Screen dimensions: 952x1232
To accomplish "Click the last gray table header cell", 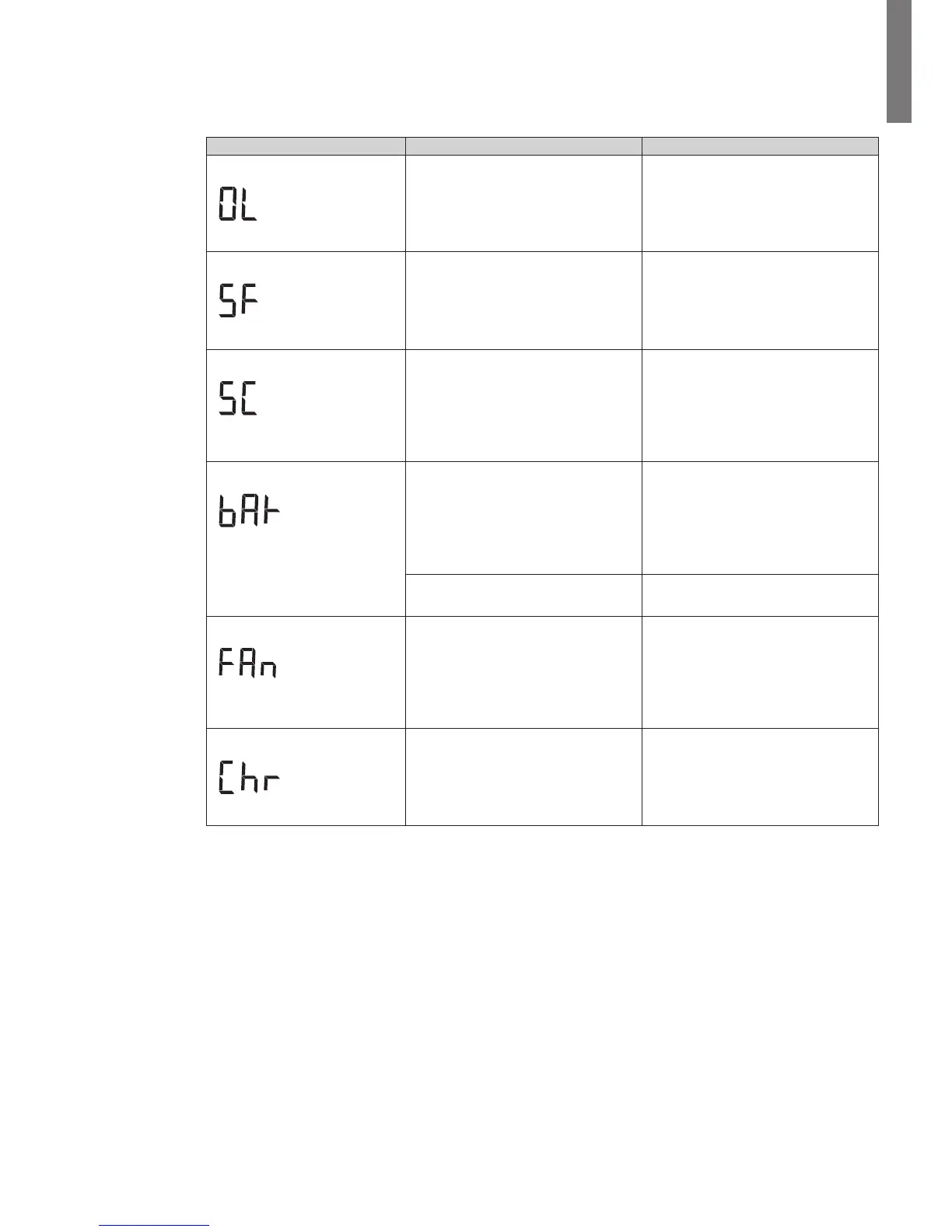I will [760, 146].
